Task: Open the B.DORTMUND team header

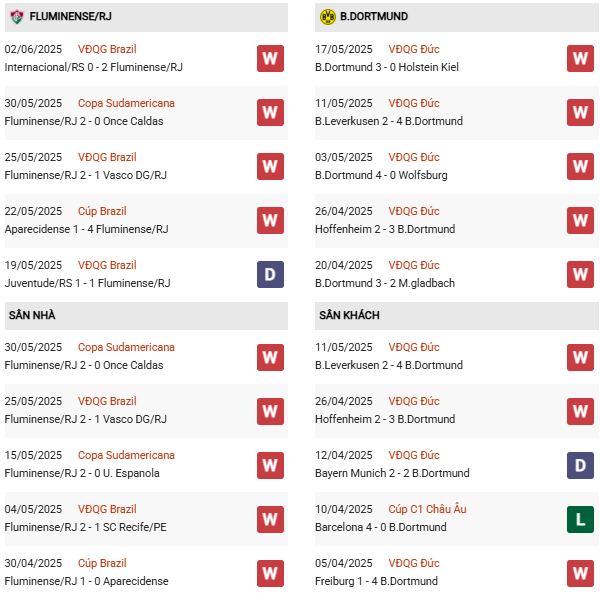Action: point(374,17)
